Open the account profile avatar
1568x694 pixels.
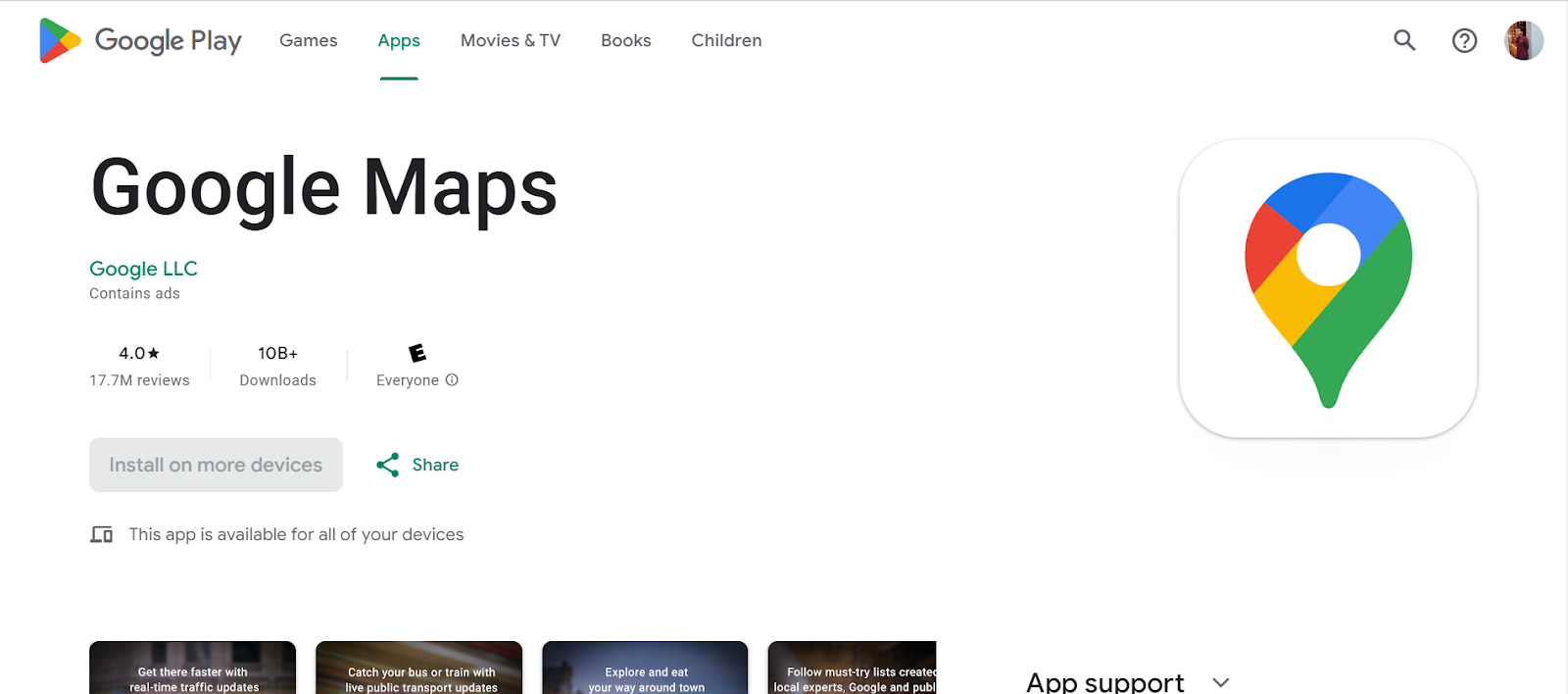click(x=1524, y=40)
